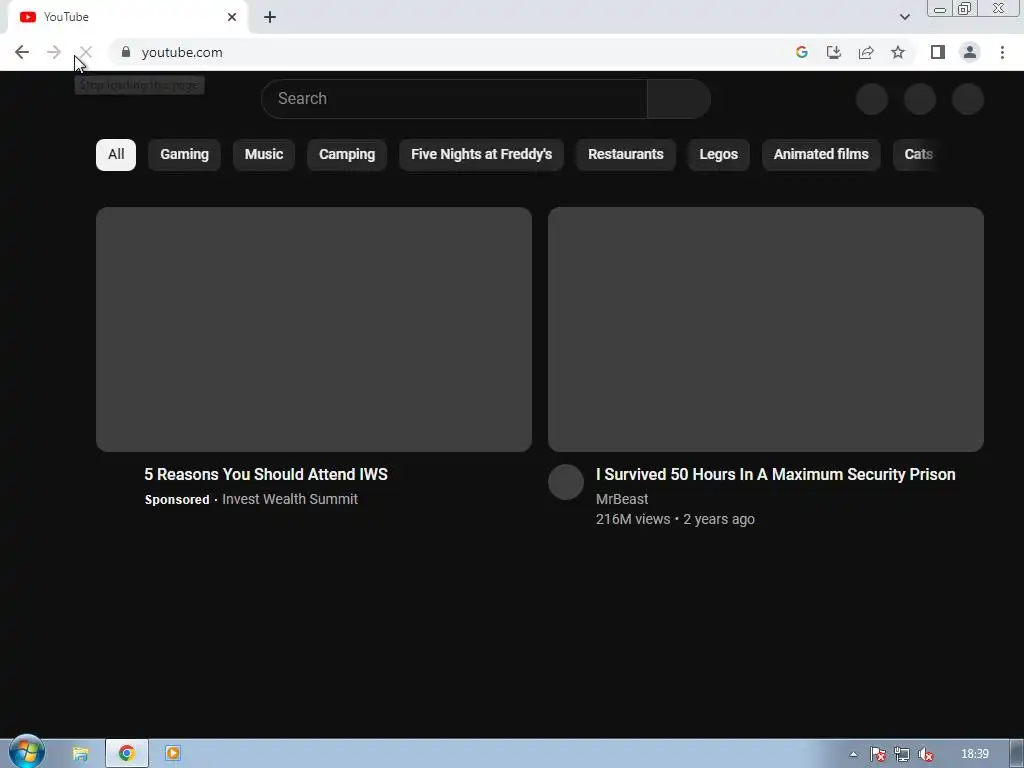Open the MrBeast channel name link
This screenshot has width=1024, height=768.
tap(622, 499)
